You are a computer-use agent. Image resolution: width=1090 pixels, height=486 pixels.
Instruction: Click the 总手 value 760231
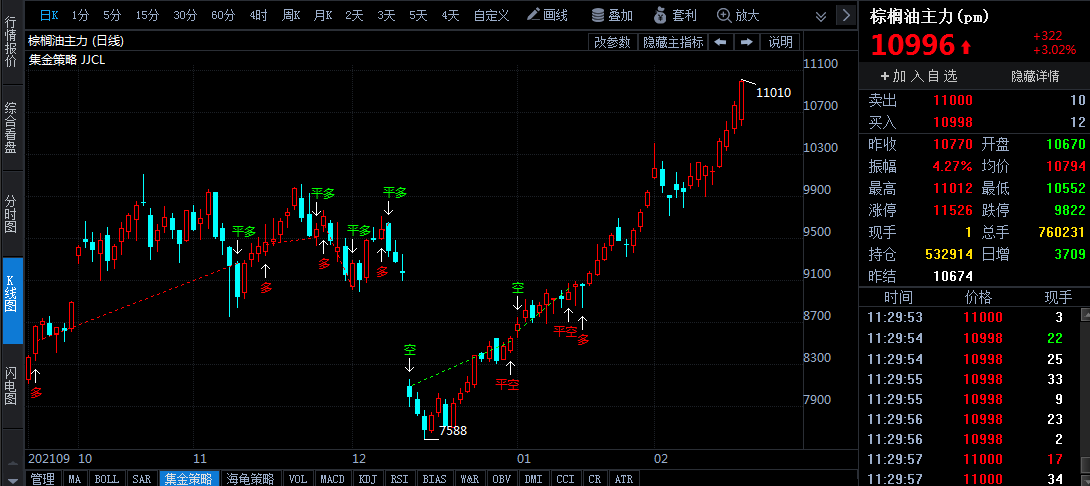[x=1061, y=232]
